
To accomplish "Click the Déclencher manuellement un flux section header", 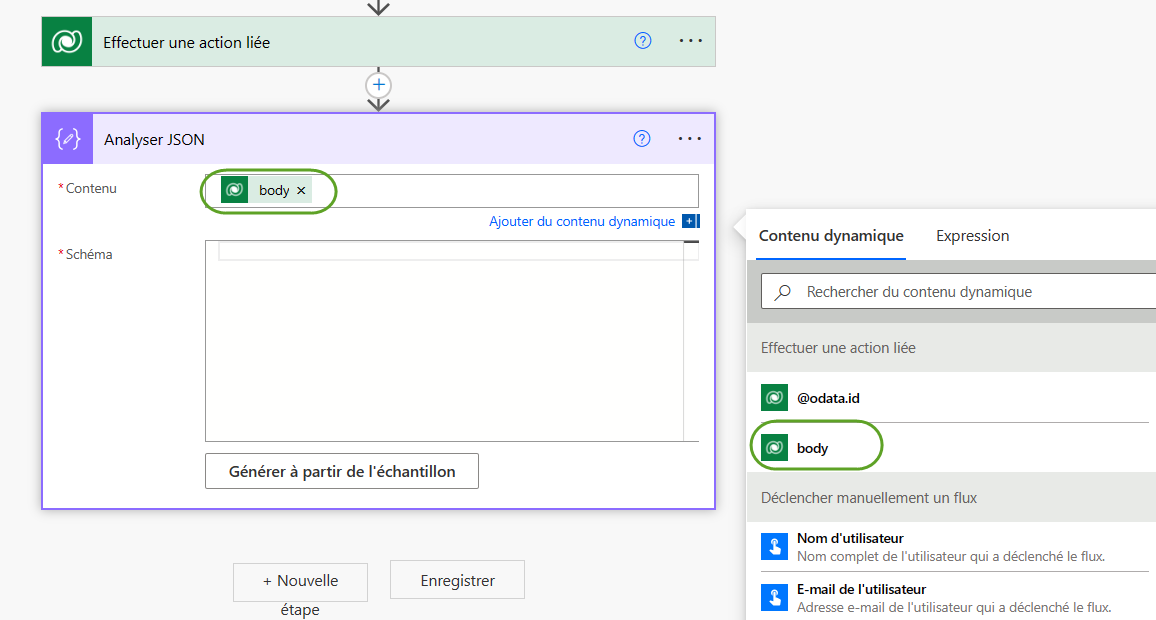I will click(x=951, y=498).
